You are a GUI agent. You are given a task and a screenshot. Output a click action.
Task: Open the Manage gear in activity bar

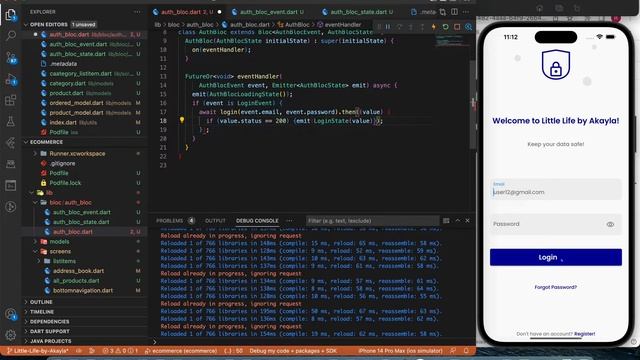coord(11,335)
